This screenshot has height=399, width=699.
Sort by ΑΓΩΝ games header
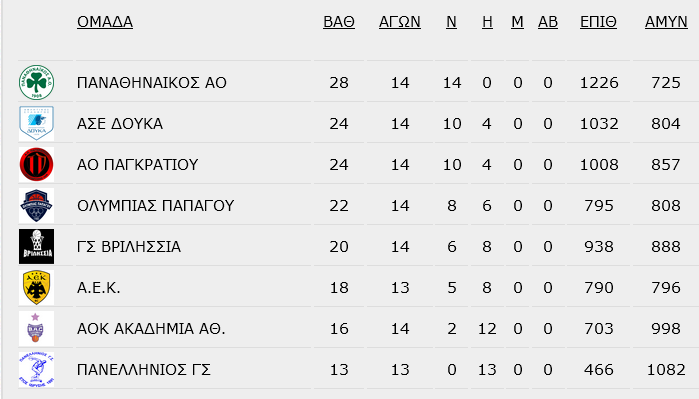(400, 21)
